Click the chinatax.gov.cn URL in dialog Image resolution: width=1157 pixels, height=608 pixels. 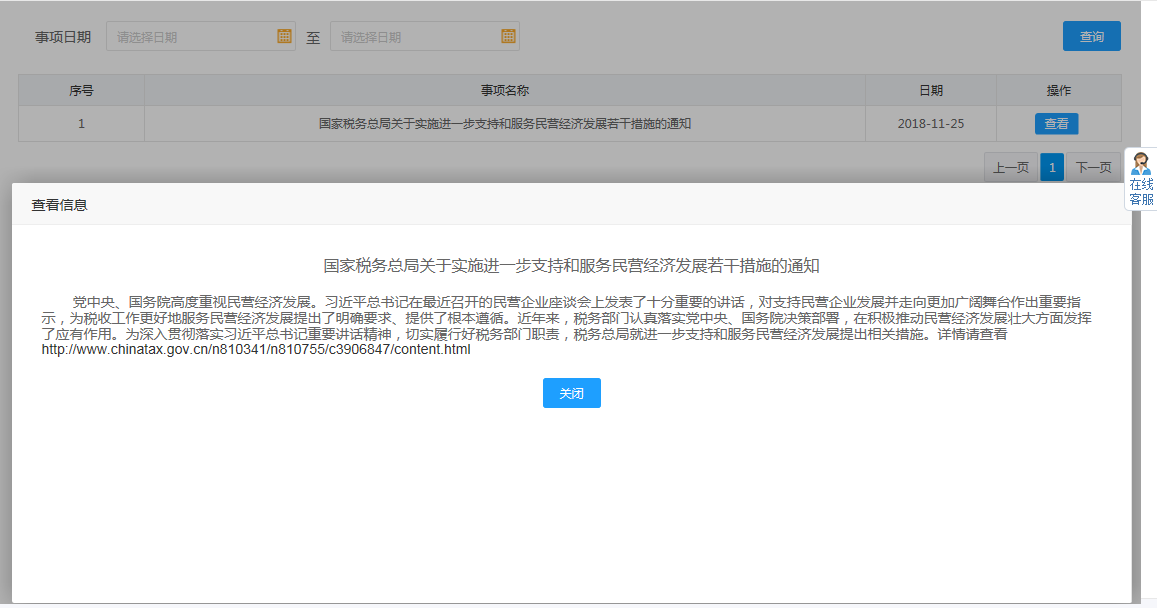(x=256, y=350)
